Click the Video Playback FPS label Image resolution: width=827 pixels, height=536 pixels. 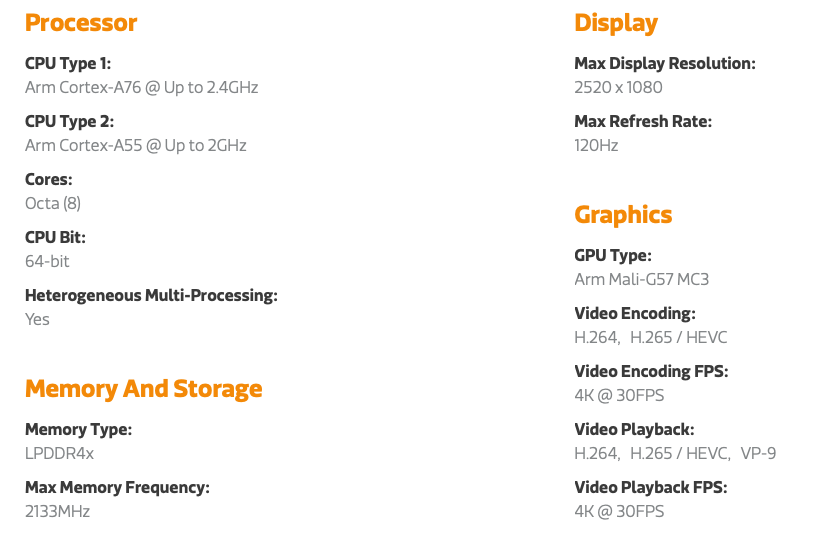coord(651,487)
